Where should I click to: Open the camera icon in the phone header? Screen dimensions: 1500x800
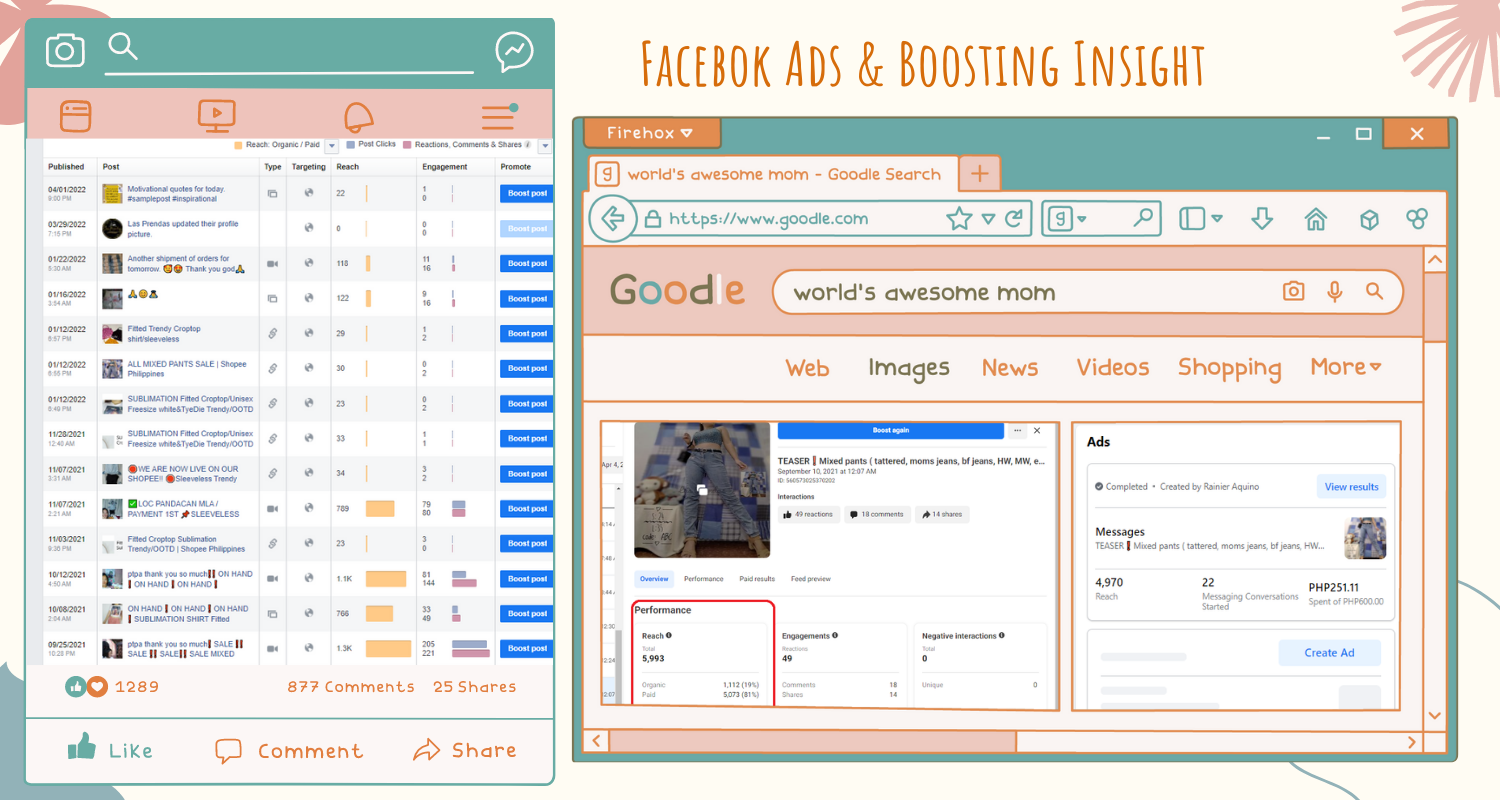[65, 50]
